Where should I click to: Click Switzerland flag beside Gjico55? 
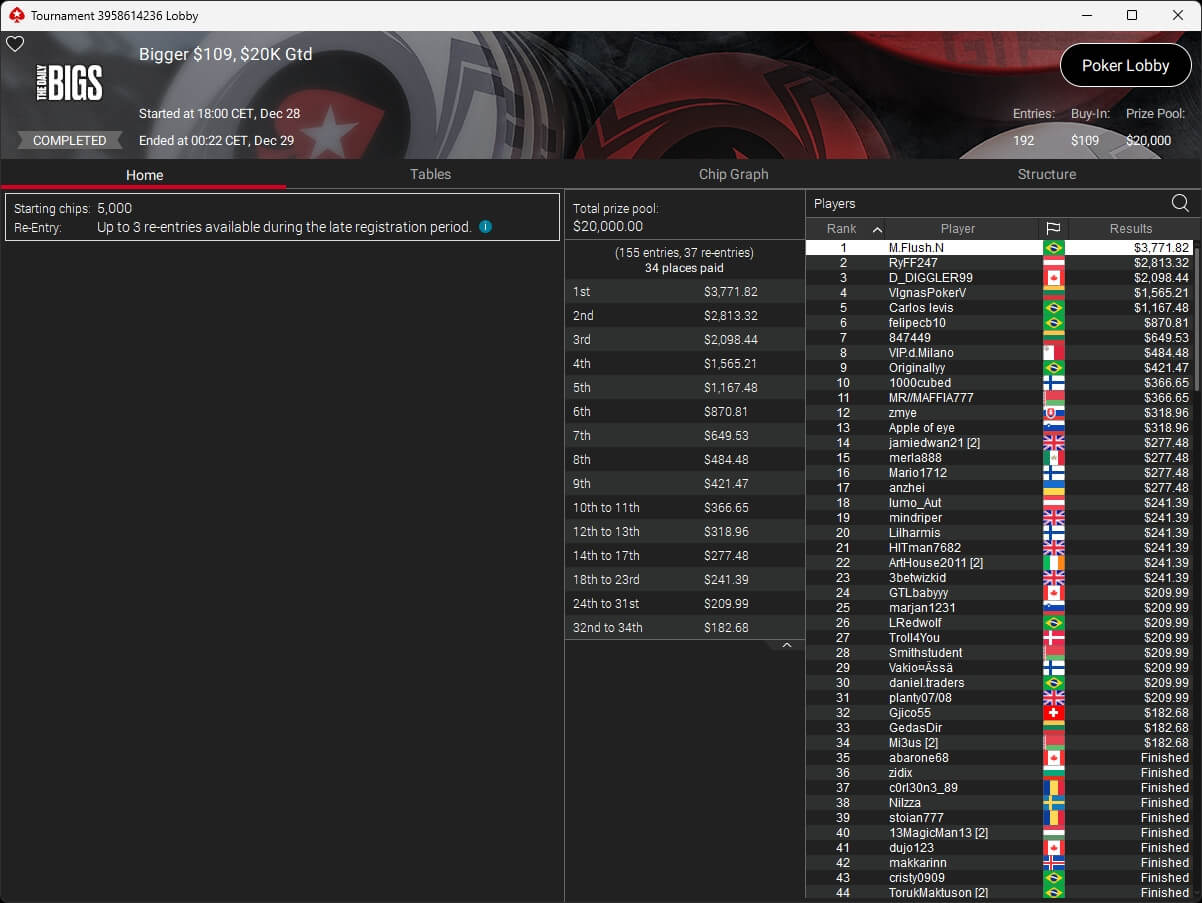point(1053,713)
